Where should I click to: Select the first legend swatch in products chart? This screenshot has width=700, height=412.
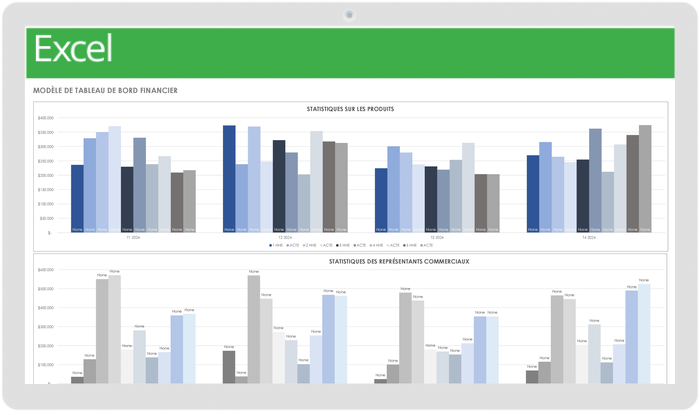(271, 245)
